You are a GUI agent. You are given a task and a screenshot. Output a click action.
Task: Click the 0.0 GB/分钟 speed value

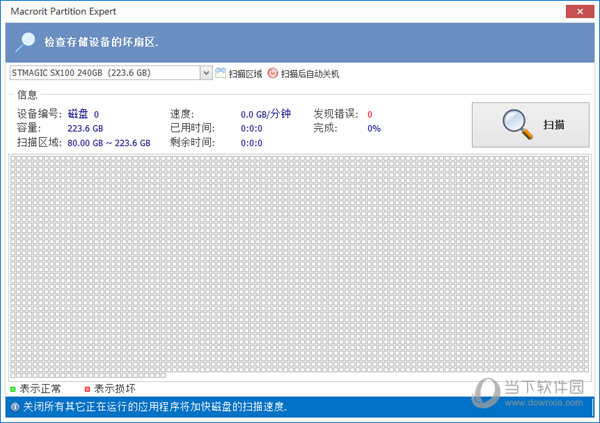[266, 114]
